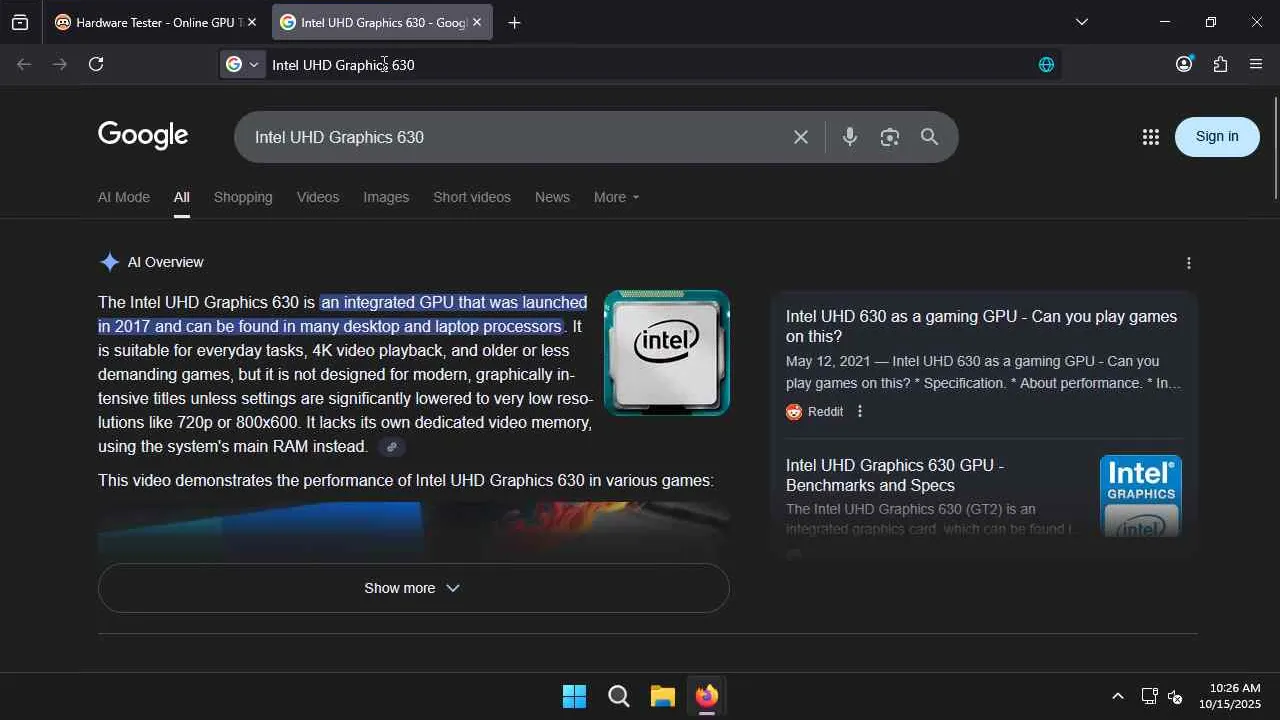Open the list all tabs dropdown
This screenshot has width=1280, height=720.
[x=1081, y=22]
